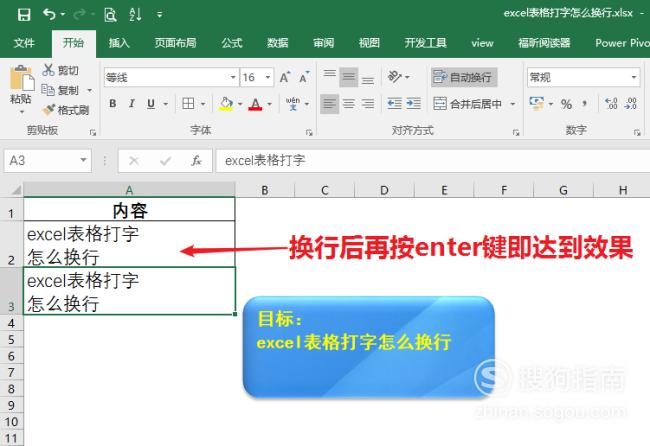
Task: Toggle Italic formatting
Action: (x=131, y=103)
